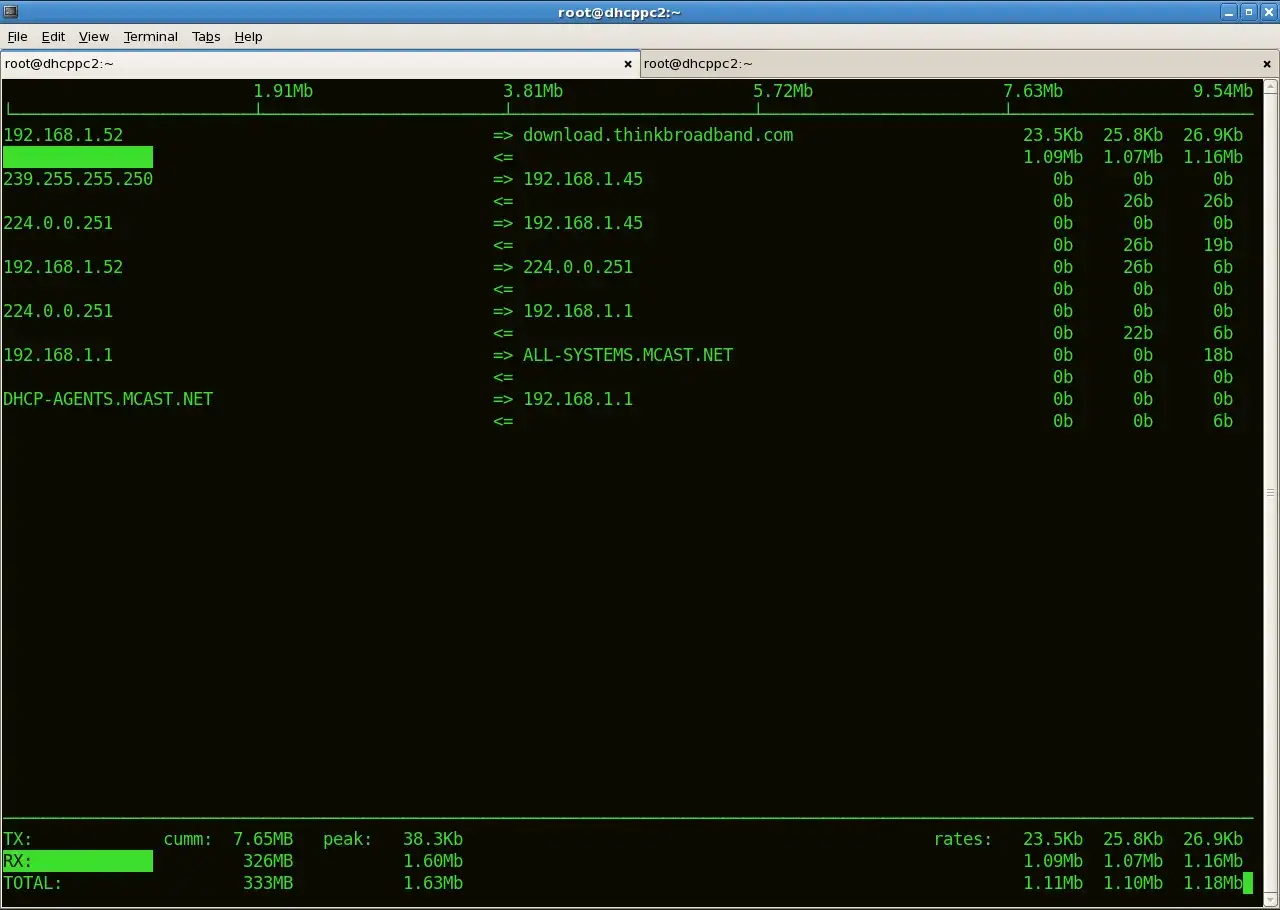This screenshot has width=1280, height=910.
Task: Click the 239.255.255.250 address line
Action: (x=78, y=179)
